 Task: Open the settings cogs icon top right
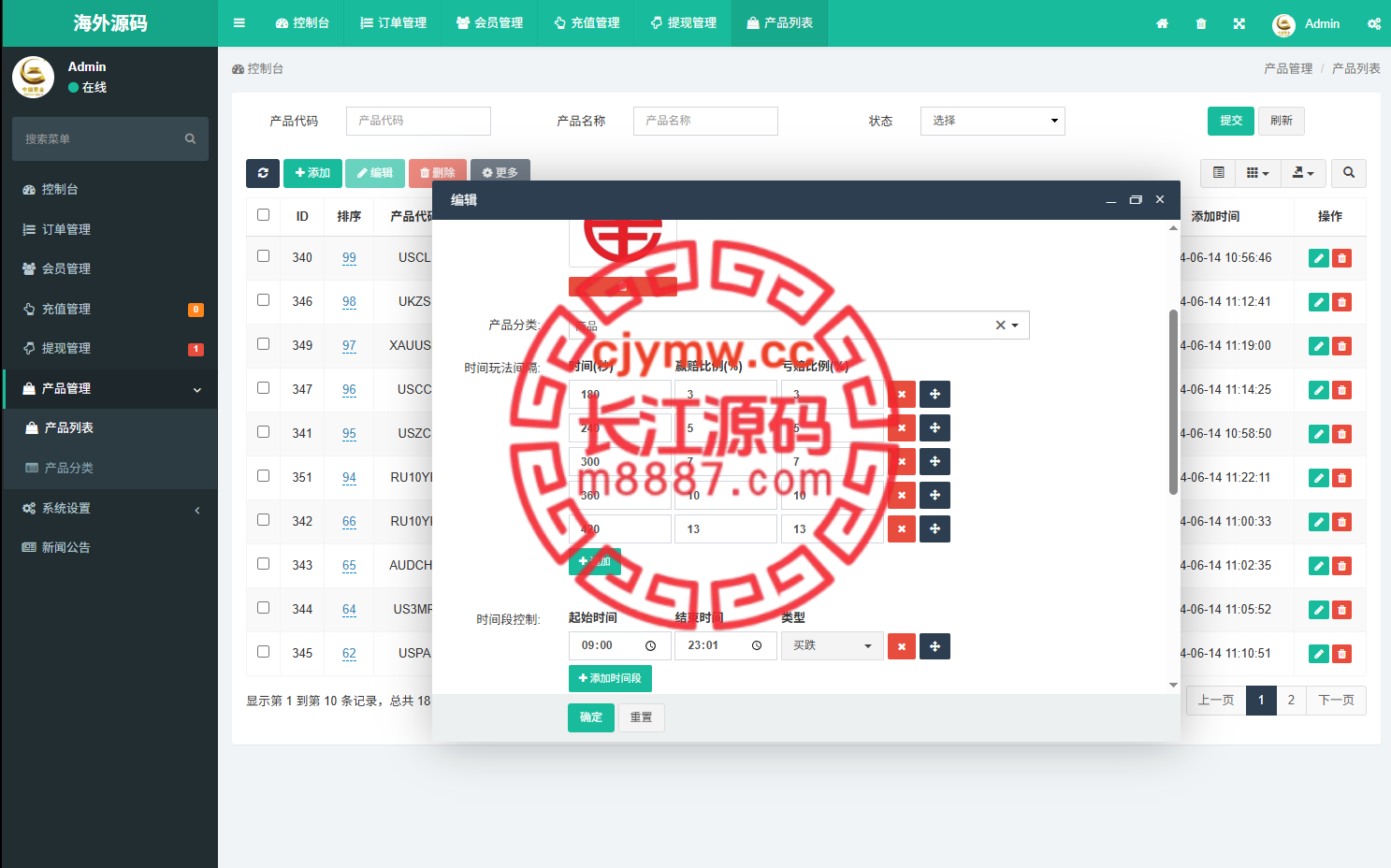coord(1374,23)
